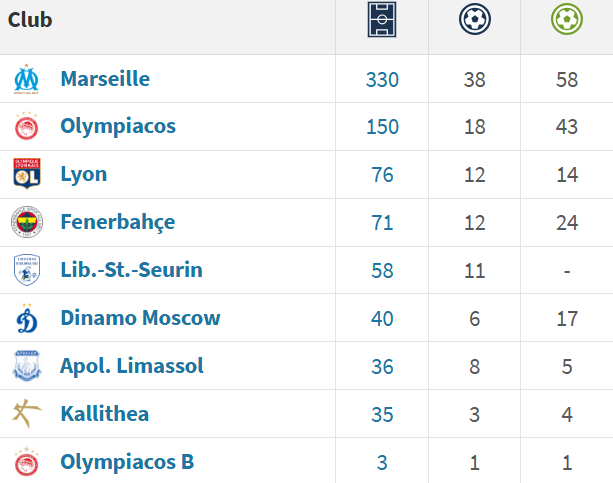This screenshot has height=483, width=613.
Task: Sort by goals dark ball icon
Action: (x=474, y=19)
